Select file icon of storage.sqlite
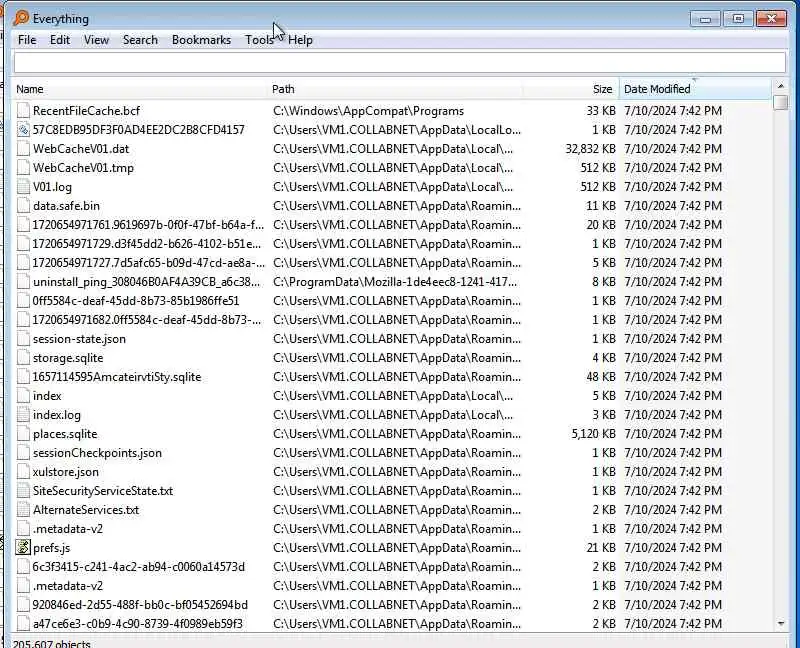800x648 pixels. (x=23, y=358)
